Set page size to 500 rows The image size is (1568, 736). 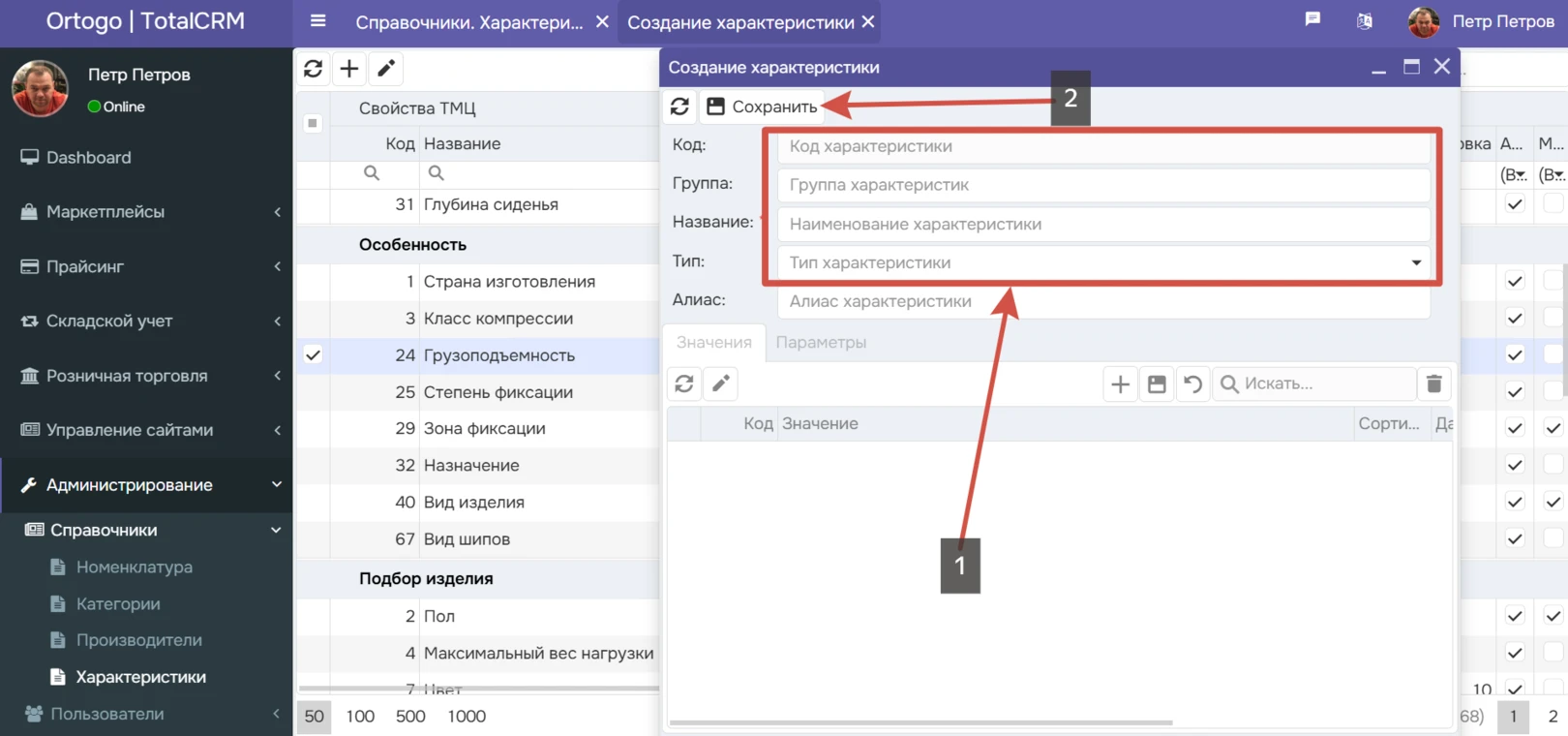(410, 717)
